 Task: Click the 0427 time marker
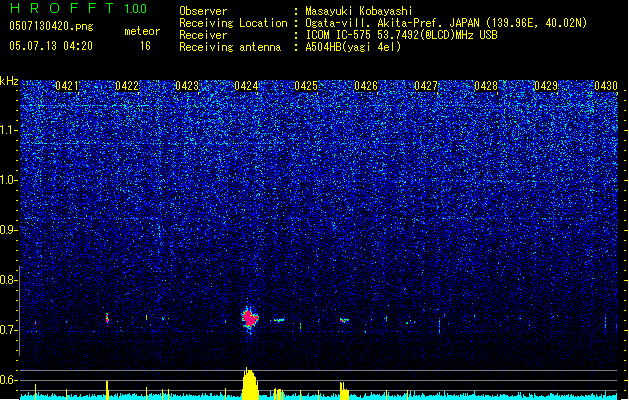tap(426, 86)
